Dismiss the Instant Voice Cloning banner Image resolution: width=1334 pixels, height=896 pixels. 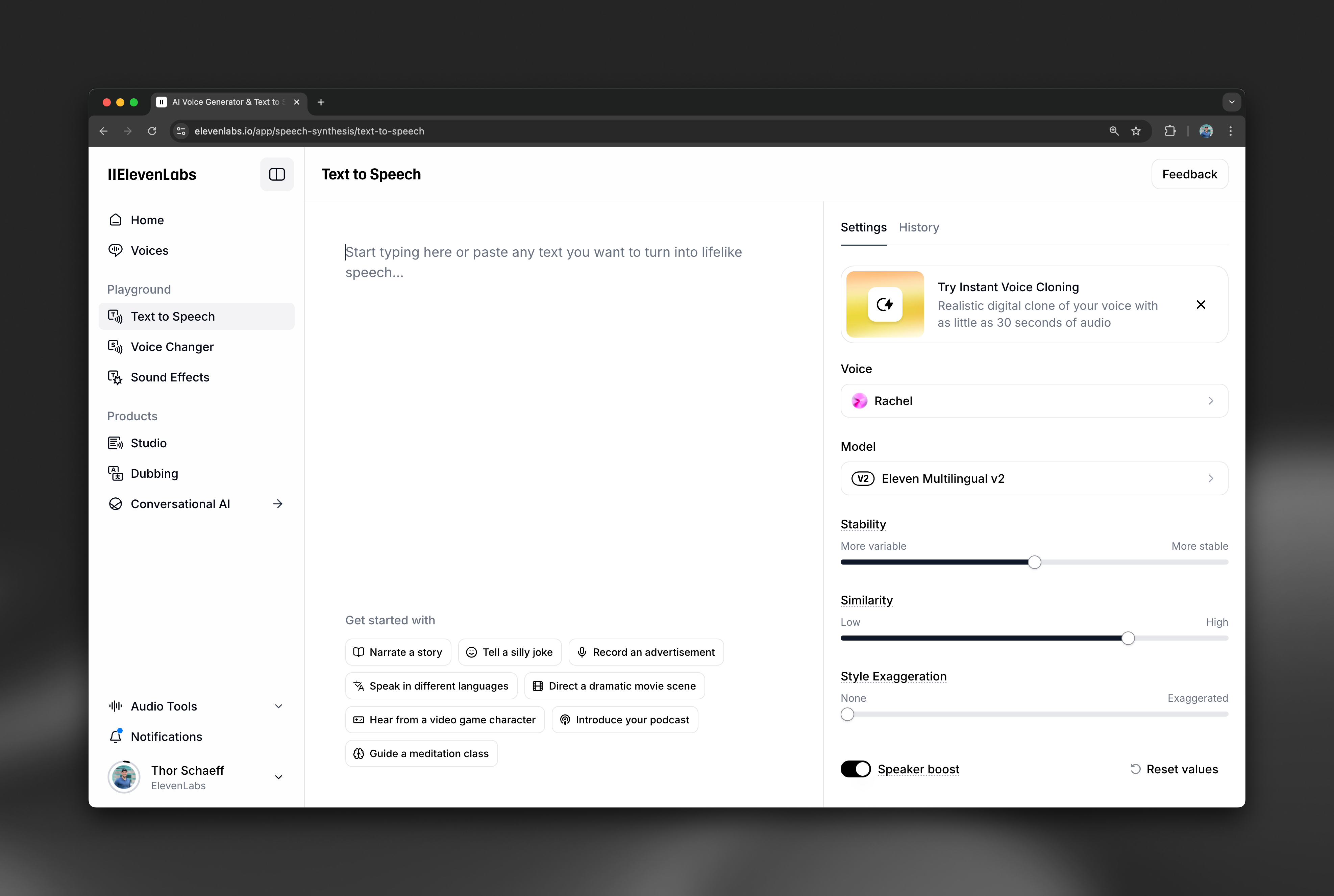[x=1201, y=304]
